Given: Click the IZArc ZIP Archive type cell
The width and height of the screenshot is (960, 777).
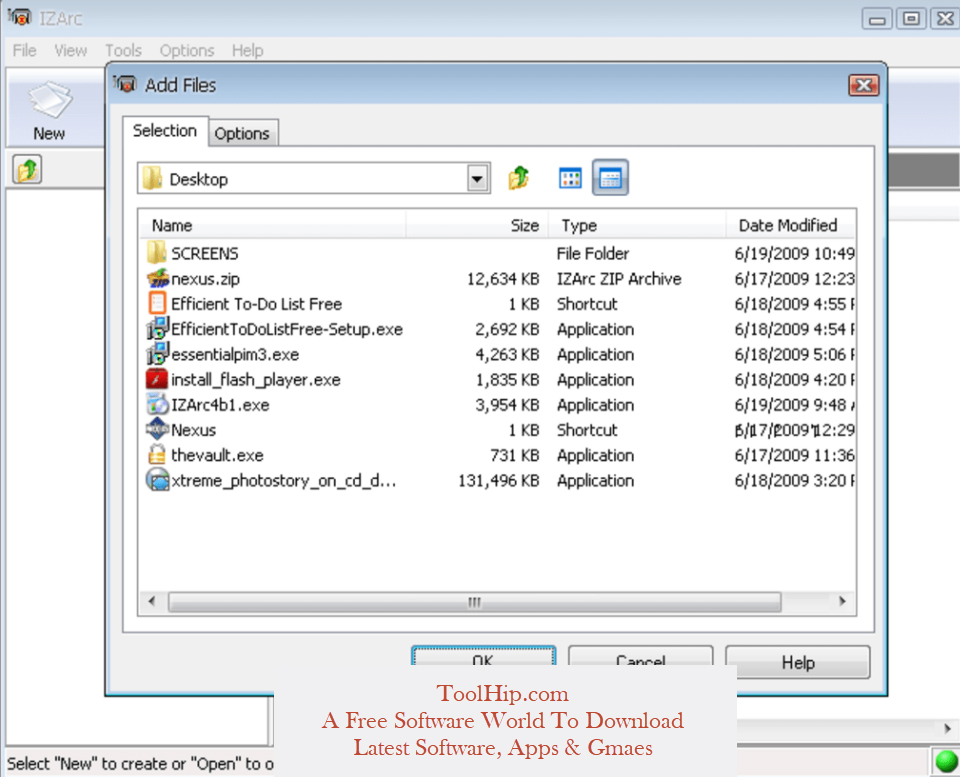Looking at the screenshot, I should click(619, 279).
